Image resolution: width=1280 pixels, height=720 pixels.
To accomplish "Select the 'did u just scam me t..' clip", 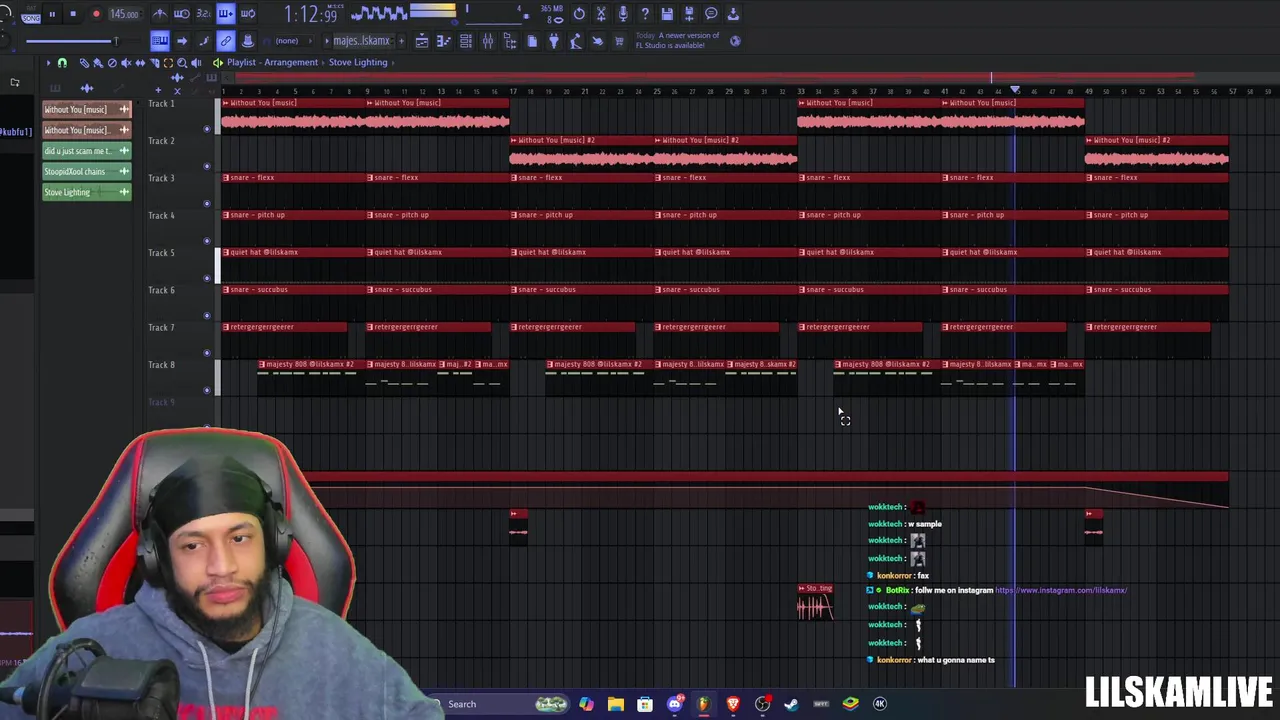I will coord(86,151).
